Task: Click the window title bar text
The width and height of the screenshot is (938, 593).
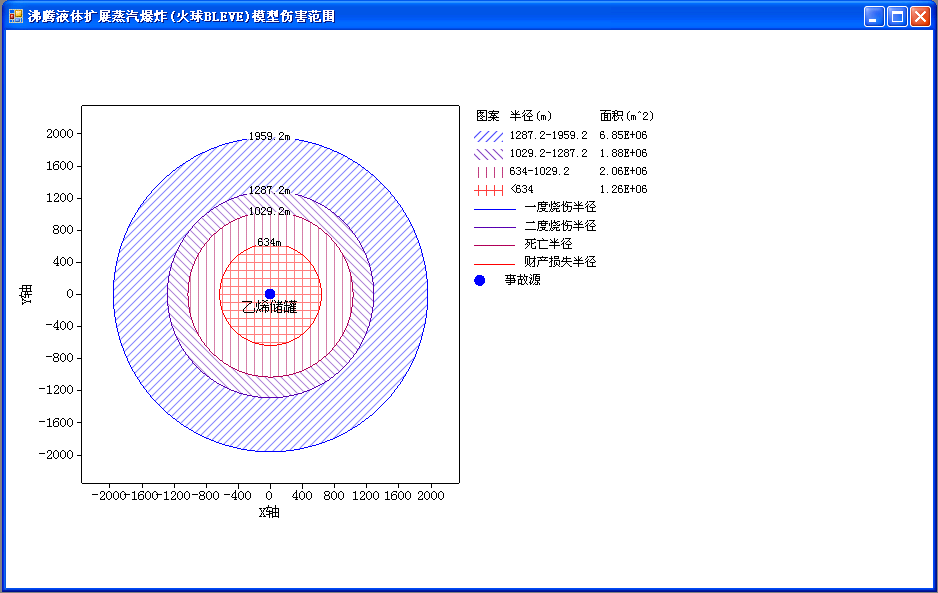Action: [x=181, y=16]
